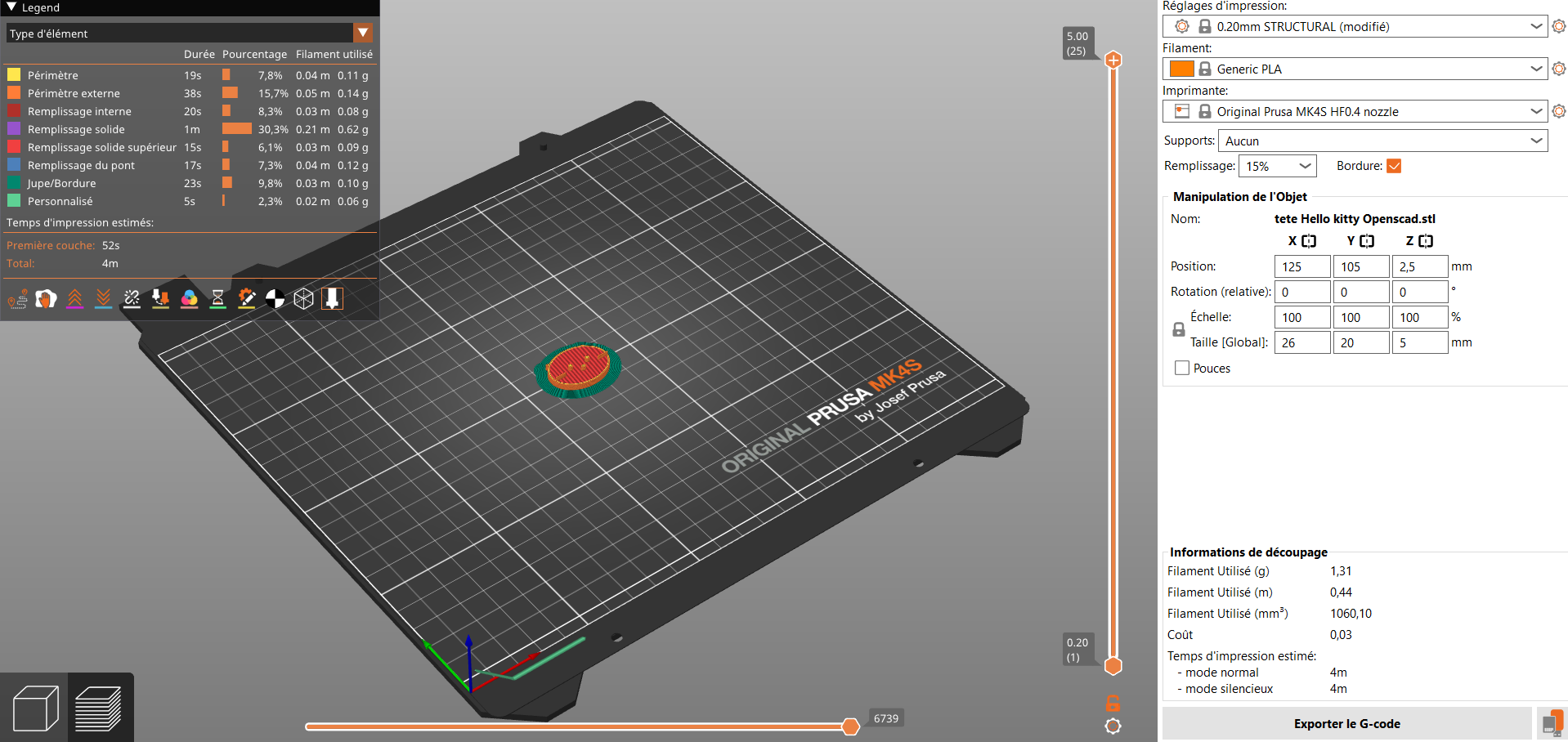Click the Exporter le G-code button
Viewport: 1568px width, 742px height.
1346,724
